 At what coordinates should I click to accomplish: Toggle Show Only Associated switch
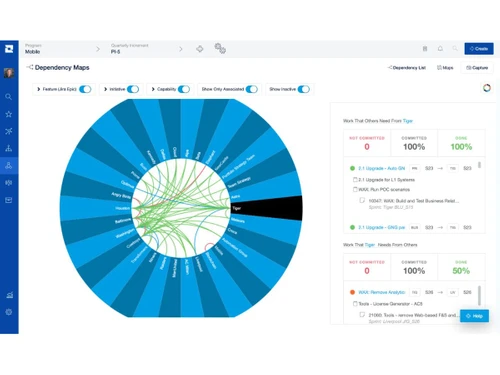click(252, 89)
